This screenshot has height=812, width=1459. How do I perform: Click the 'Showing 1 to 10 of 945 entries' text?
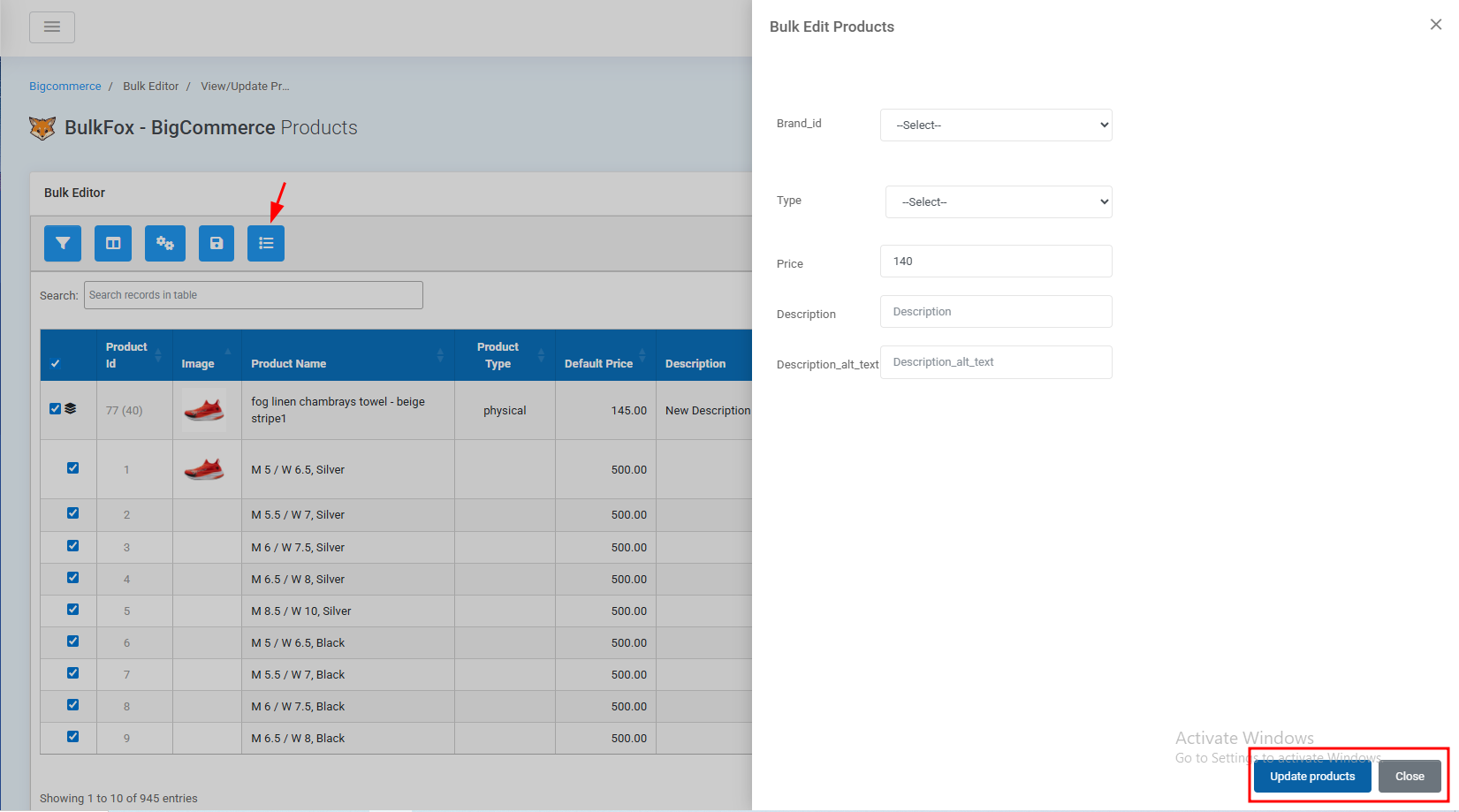pyautogui.click(x=118, y=799)
